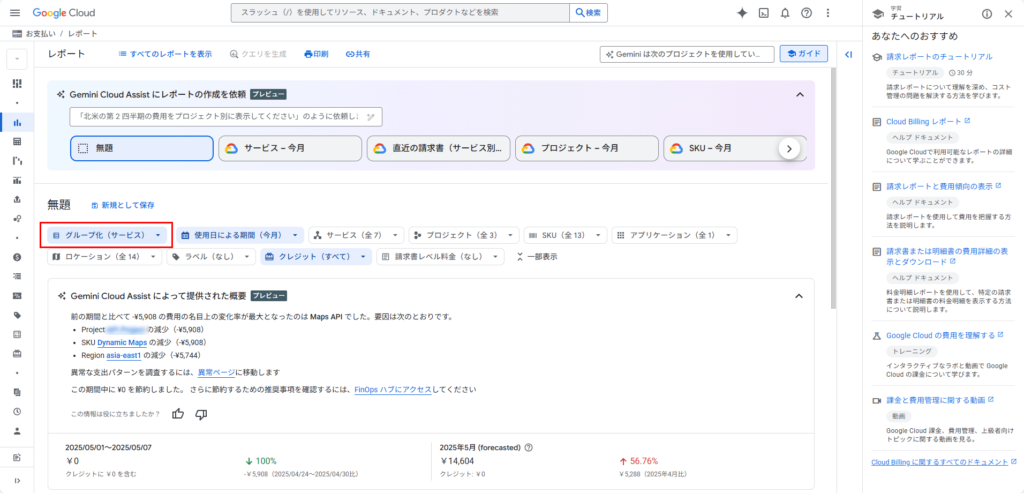The width and height of the screenshot is (1024, 493).
Task: Open the アプリケーション（全 1）dropdown
Action: pos(675,234)
